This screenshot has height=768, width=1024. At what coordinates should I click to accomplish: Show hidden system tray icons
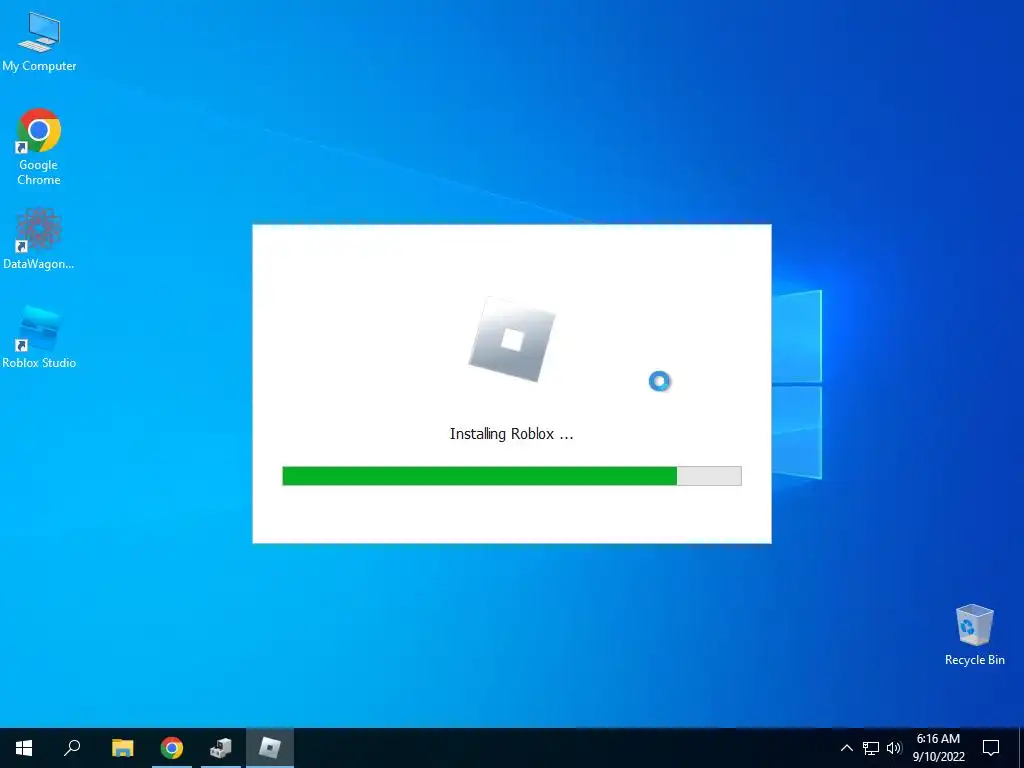[x=846, y=748]
